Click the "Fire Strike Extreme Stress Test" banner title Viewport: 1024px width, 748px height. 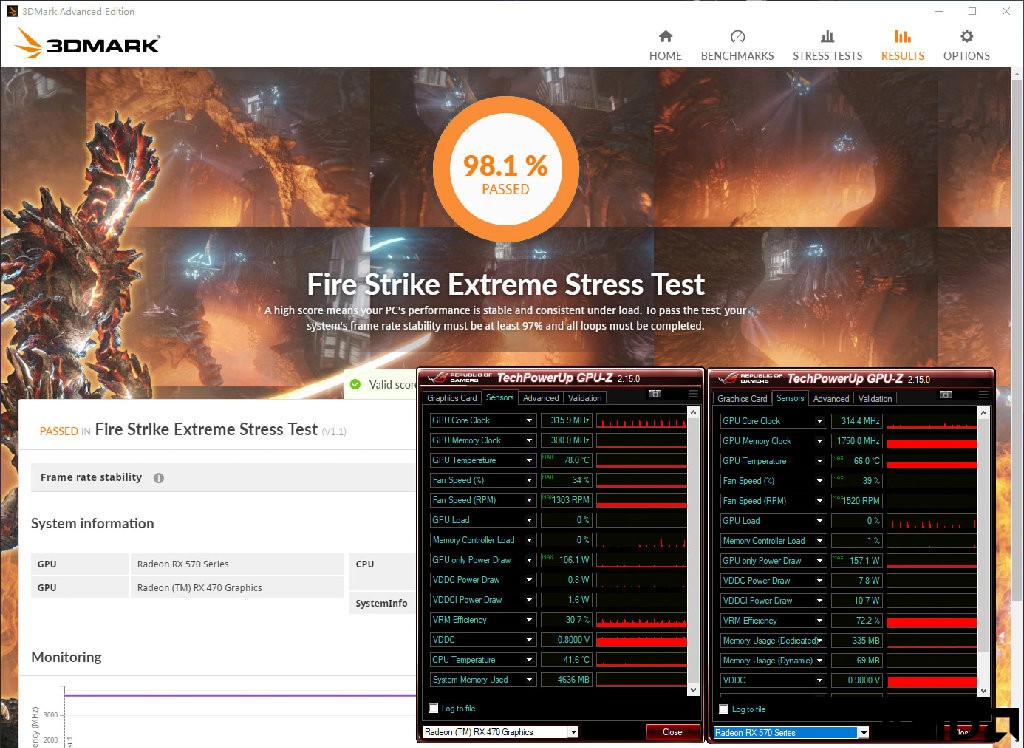point(506,285)
